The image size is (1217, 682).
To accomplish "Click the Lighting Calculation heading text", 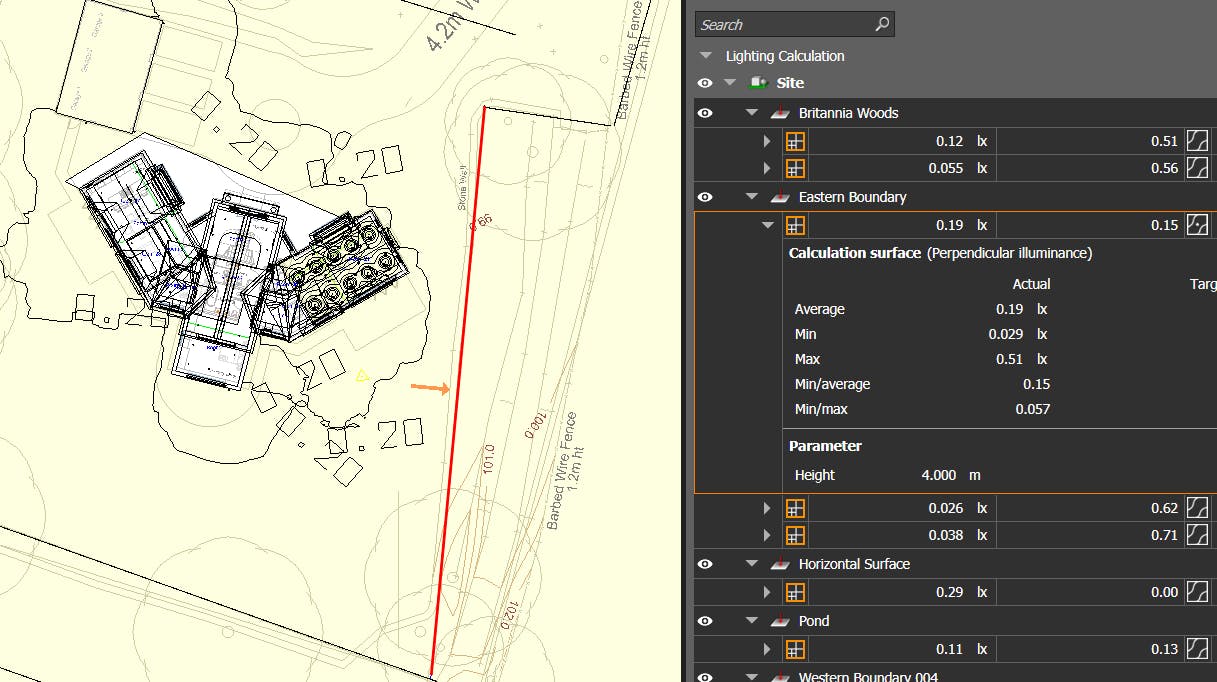I will [x=785, y=56].
